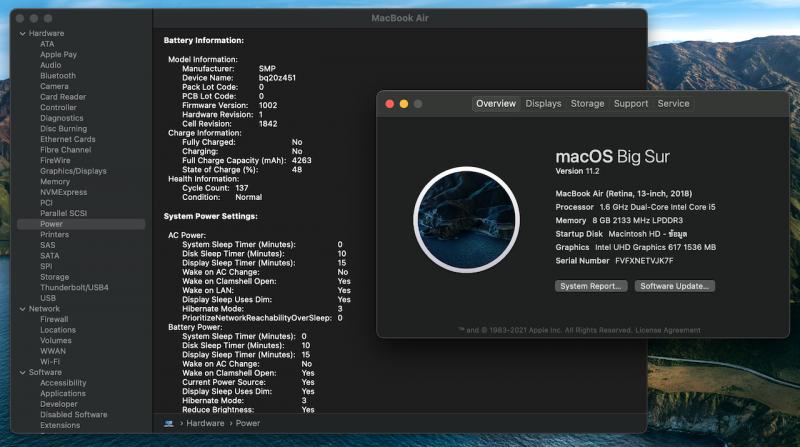This screenshot has height=447, width=800.
Task: Click Hardware in the bottom path bar
Action: tap(205, 424)
